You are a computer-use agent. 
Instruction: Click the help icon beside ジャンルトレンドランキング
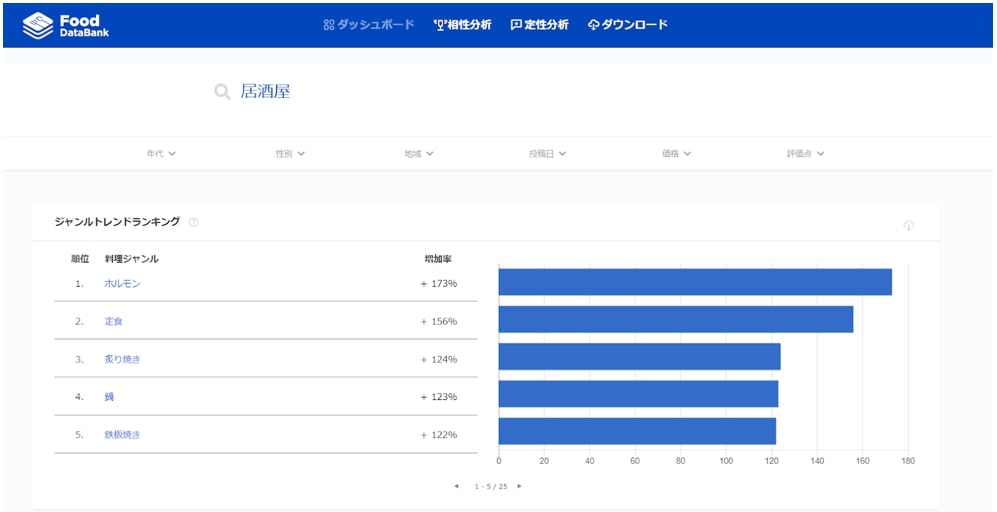pyautogui.click(x=194, y=222)
